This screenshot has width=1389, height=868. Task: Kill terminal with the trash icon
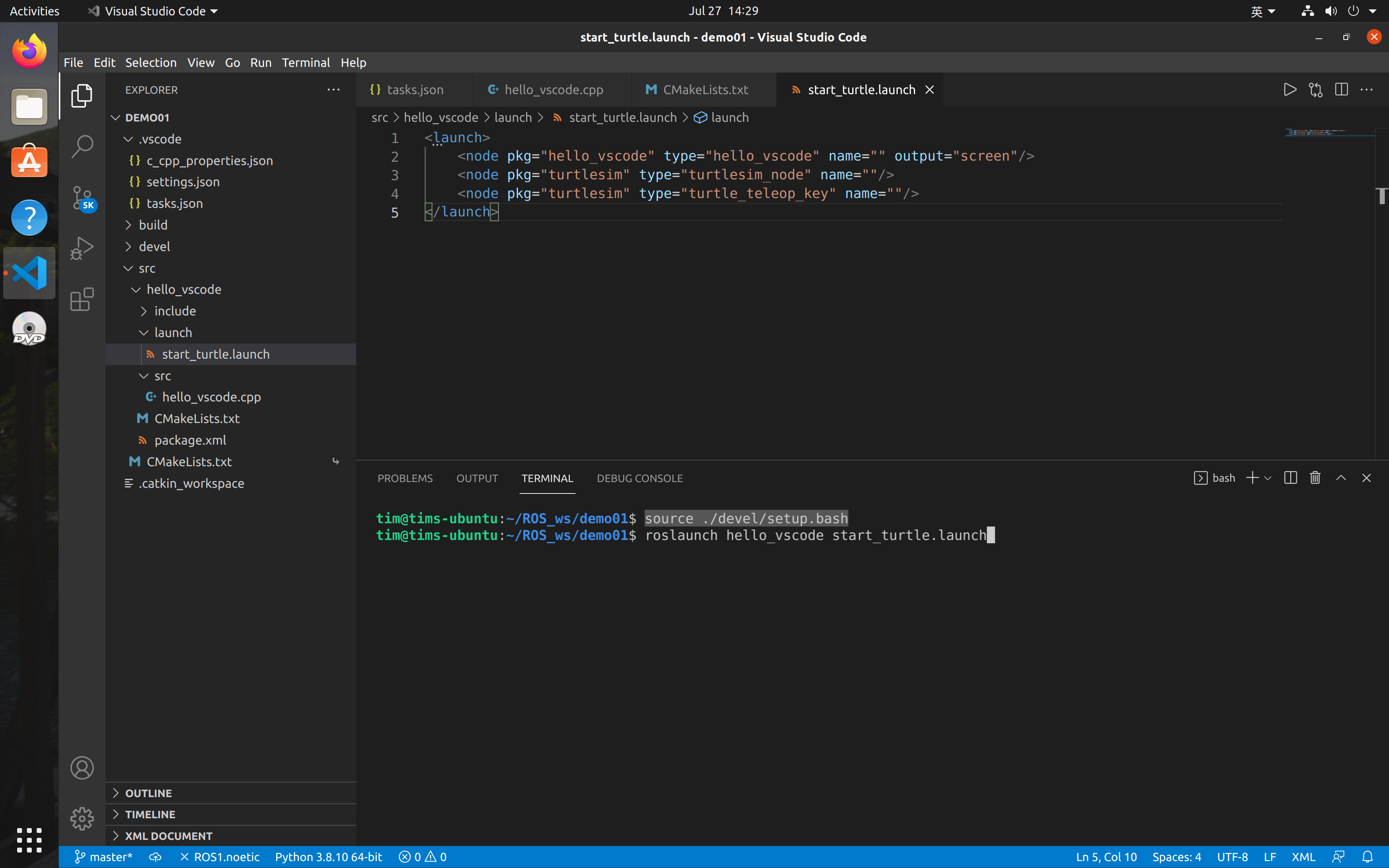pos(1315,478)
